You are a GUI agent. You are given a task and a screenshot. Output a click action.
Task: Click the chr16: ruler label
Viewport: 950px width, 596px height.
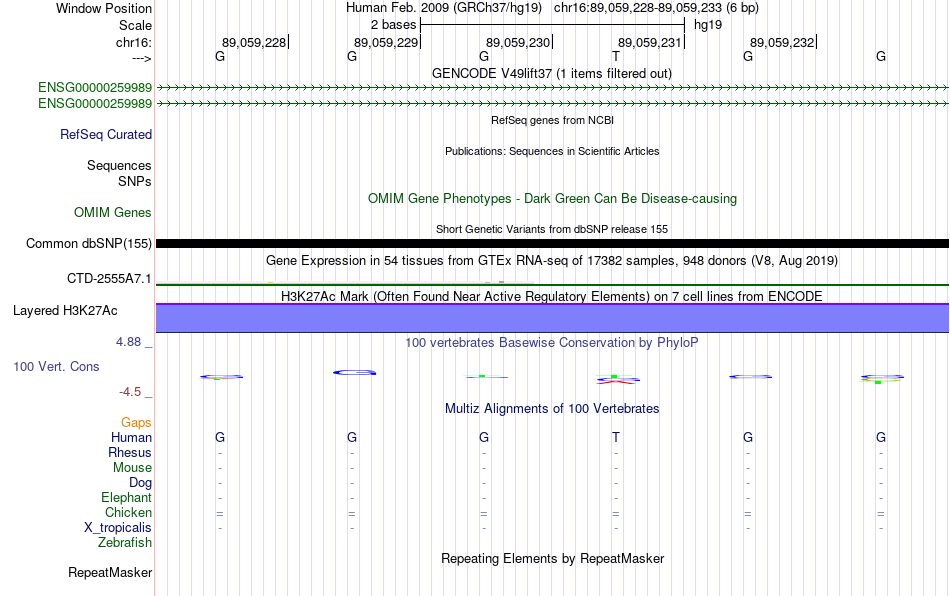[x=133, y=42]
